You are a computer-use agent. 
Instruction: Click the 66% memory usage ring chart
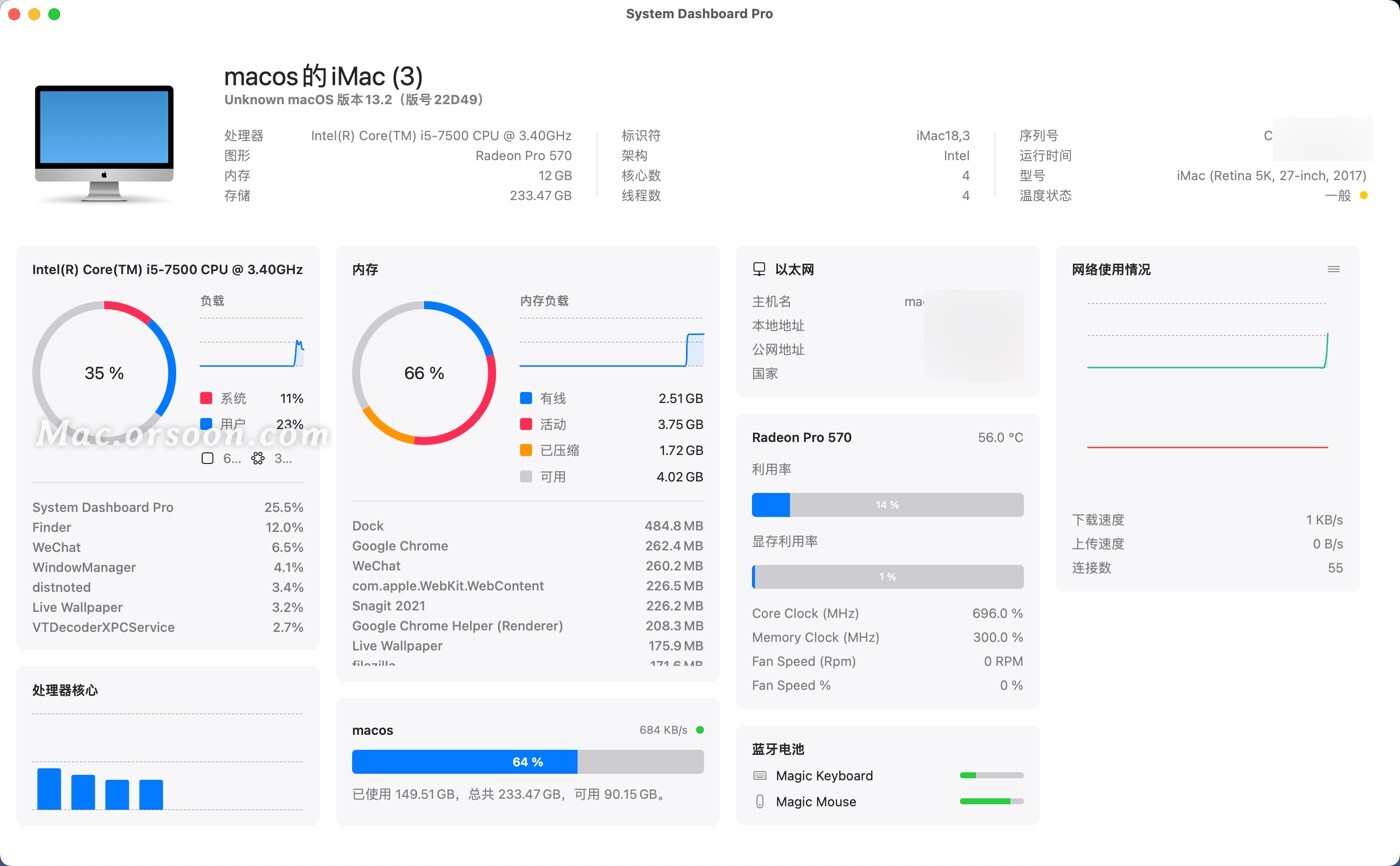tap(424, 372)
